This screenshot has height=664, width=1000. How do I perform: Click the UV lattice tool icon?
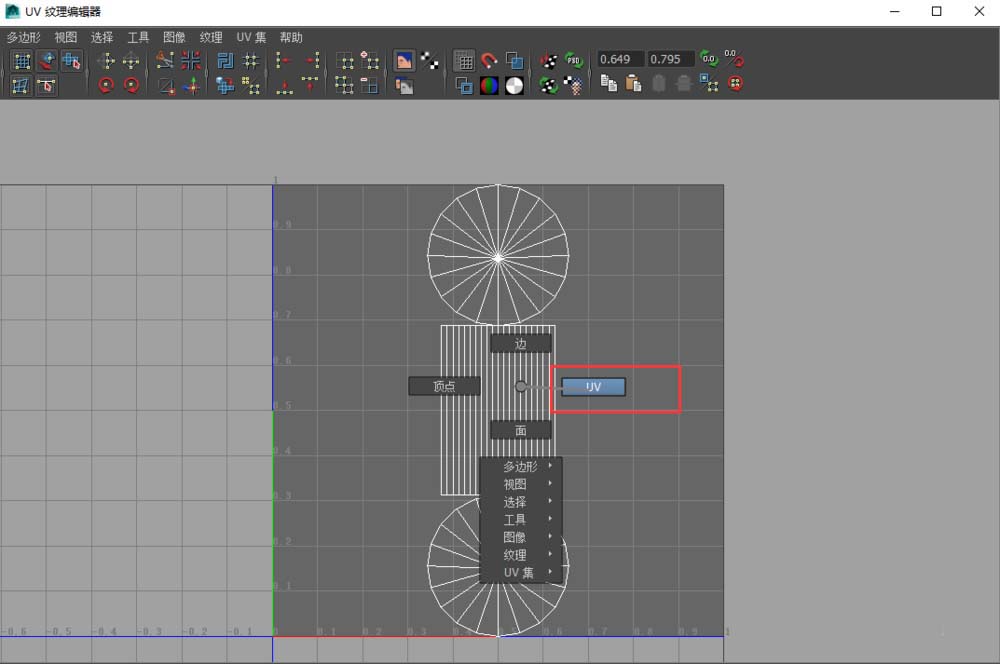coord(22,61)
